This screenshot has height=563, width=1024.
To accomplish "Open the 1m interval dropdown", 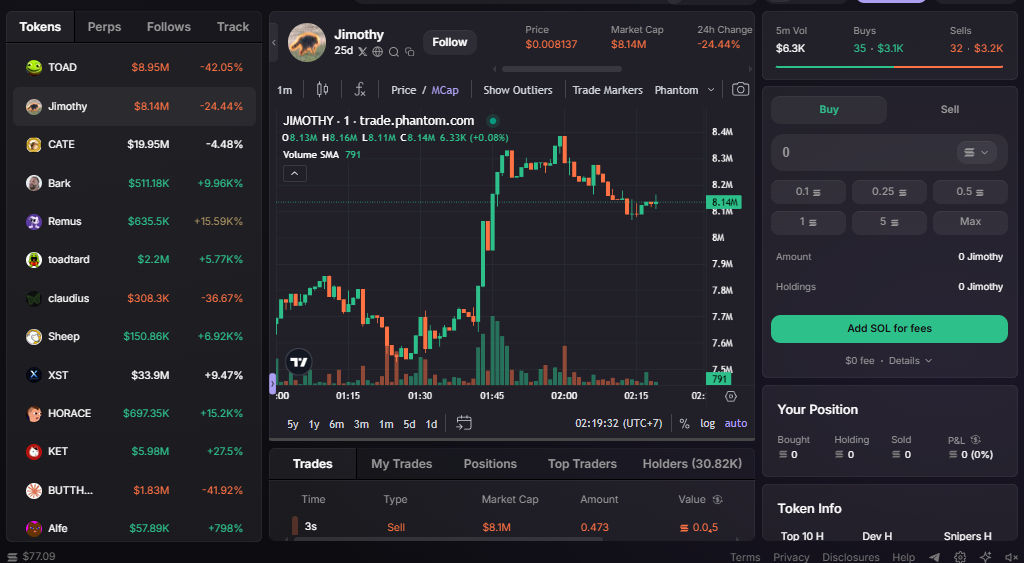I will [285, 90].
